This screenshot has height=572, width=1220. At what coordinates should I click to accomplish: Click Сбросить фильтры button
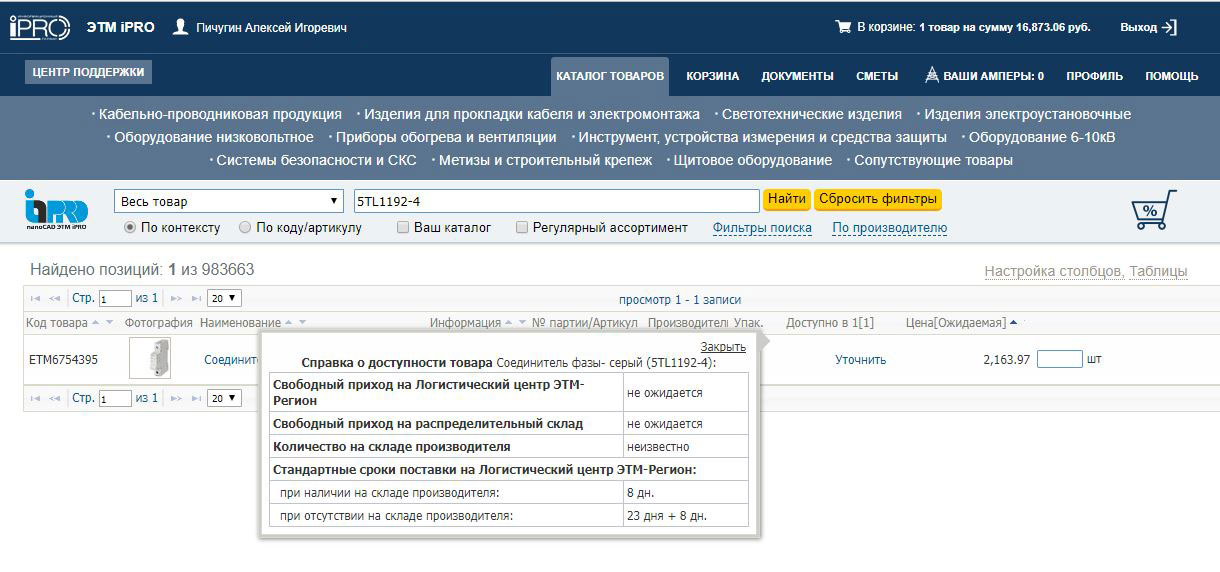pos(878,200)
